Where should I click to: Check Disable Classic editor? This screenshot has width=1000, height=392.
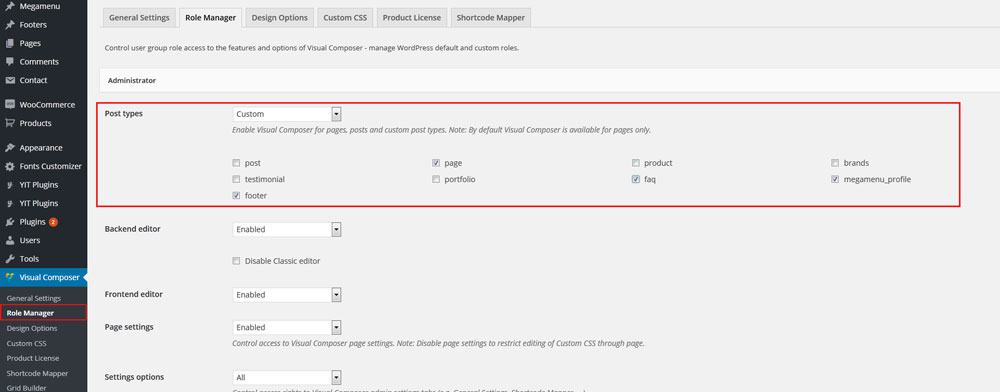(237, 261)
